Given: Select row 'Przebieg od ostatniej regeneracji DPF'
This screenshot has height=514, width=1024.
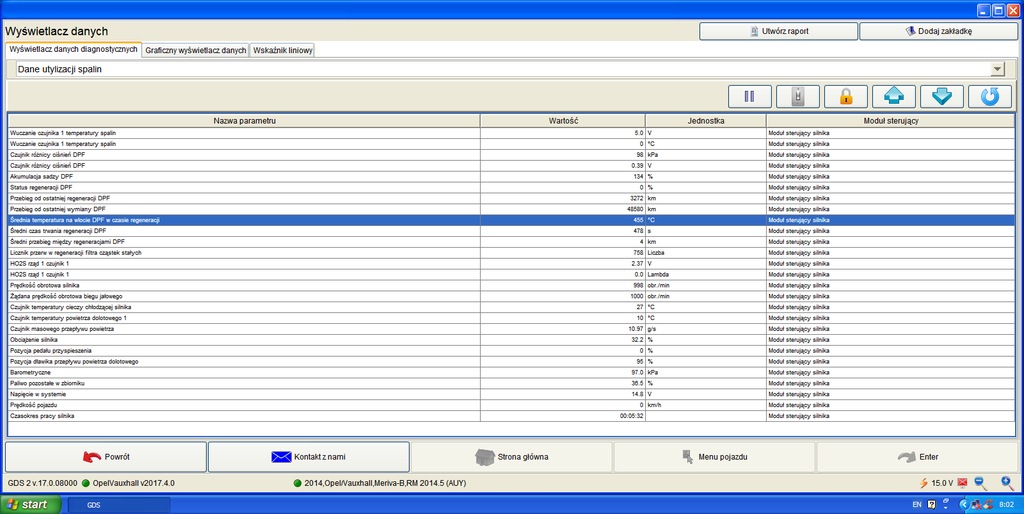Looking at the screenshot, I should (511, 198).
